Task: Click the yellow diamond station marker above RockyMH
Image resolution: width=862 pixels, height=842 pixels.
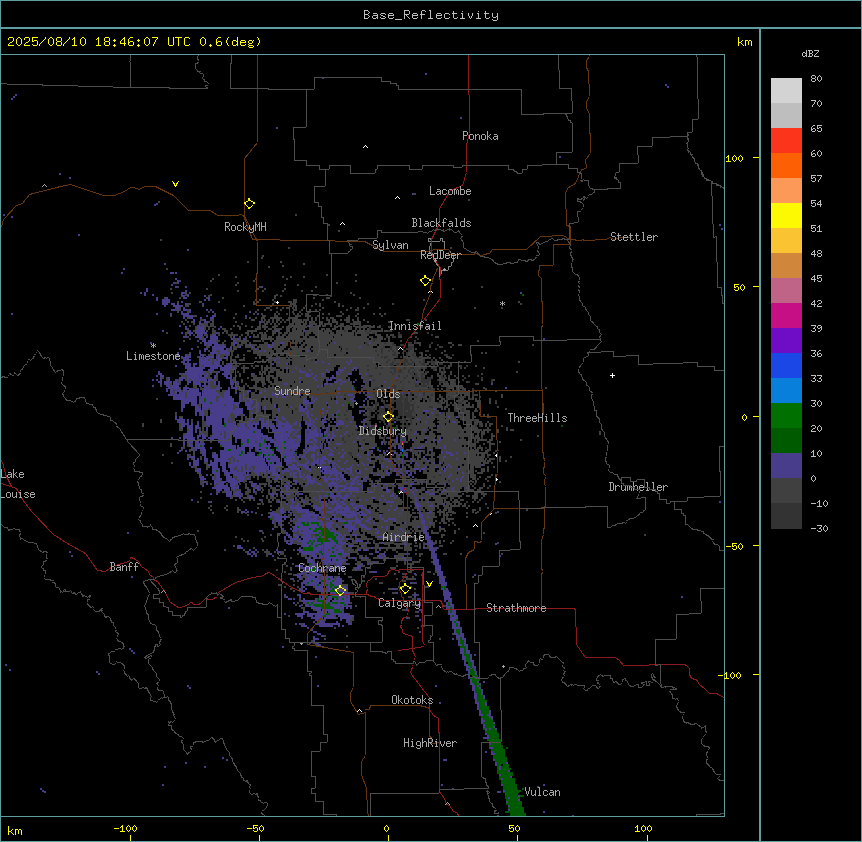Action: point(250,204)
